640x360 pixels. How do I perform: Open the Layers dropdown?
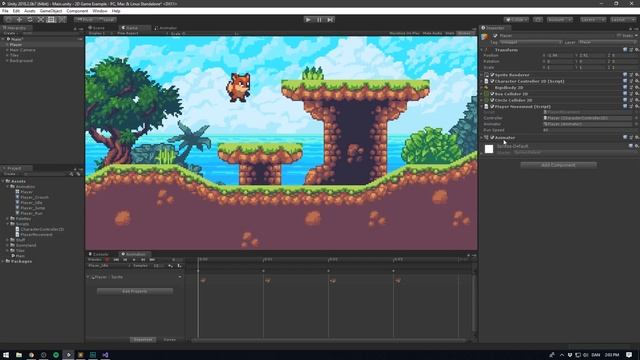coord(593,20)
